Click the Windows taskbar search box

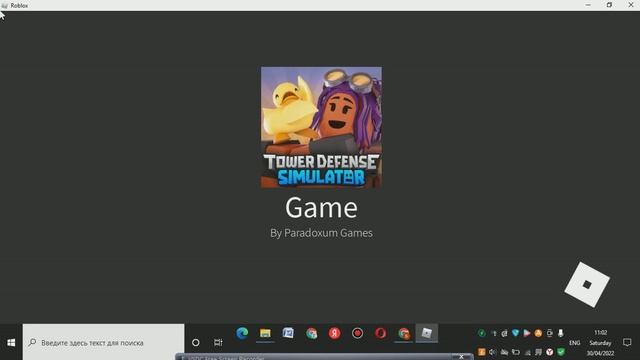point(104,342)
